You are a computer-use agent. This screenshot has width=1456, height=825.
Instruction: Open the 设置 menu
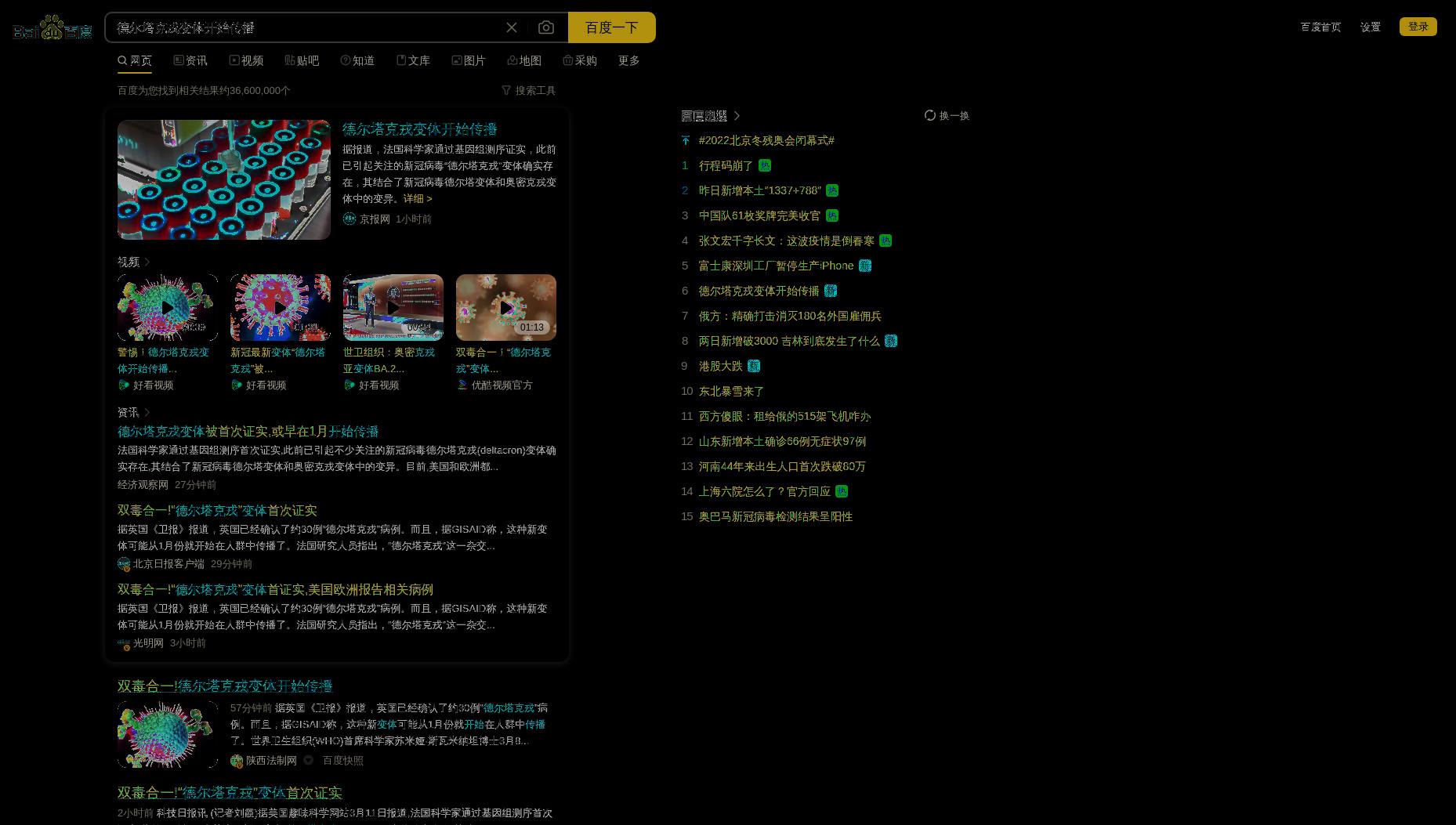point(1371,27)
